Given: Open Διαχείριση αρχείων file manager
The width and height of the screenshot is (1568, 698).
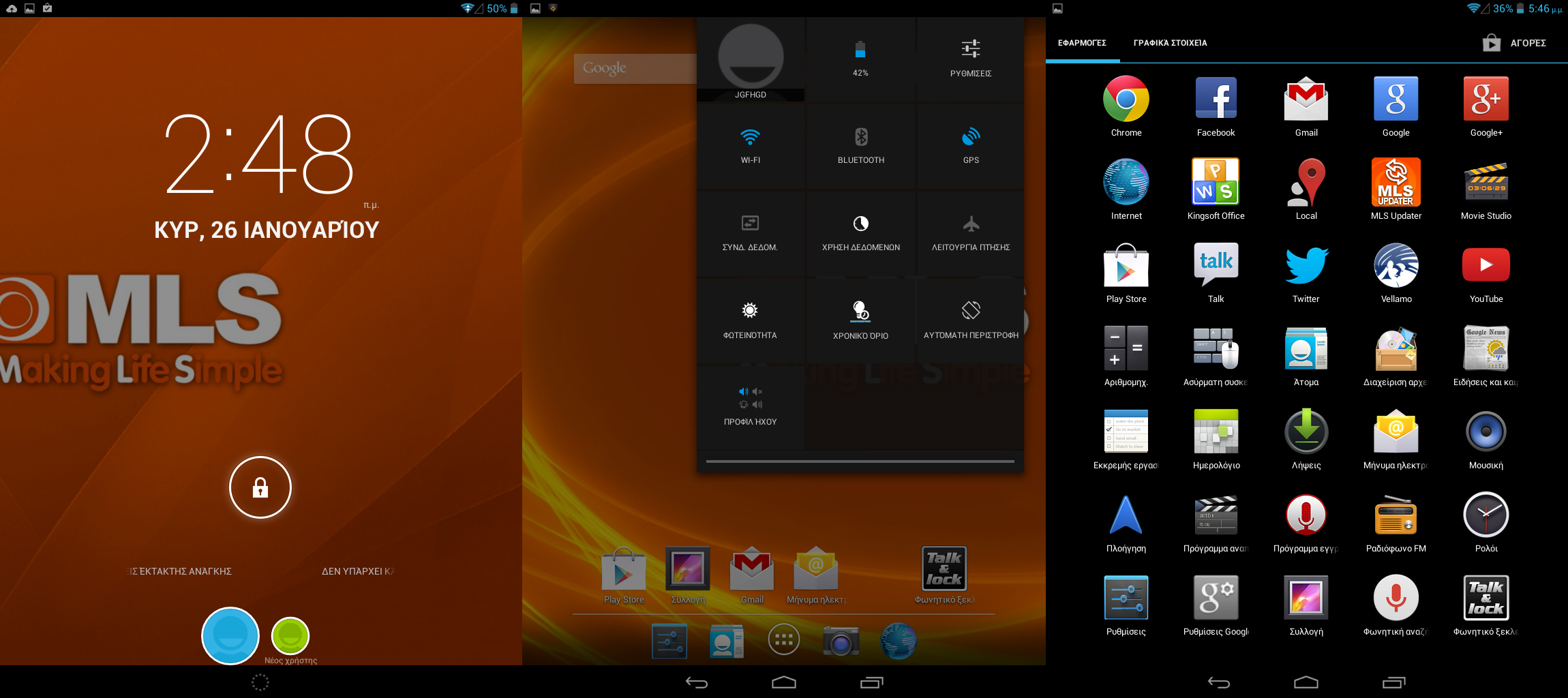Looking at the screenshot, I should pos(1396,348).
